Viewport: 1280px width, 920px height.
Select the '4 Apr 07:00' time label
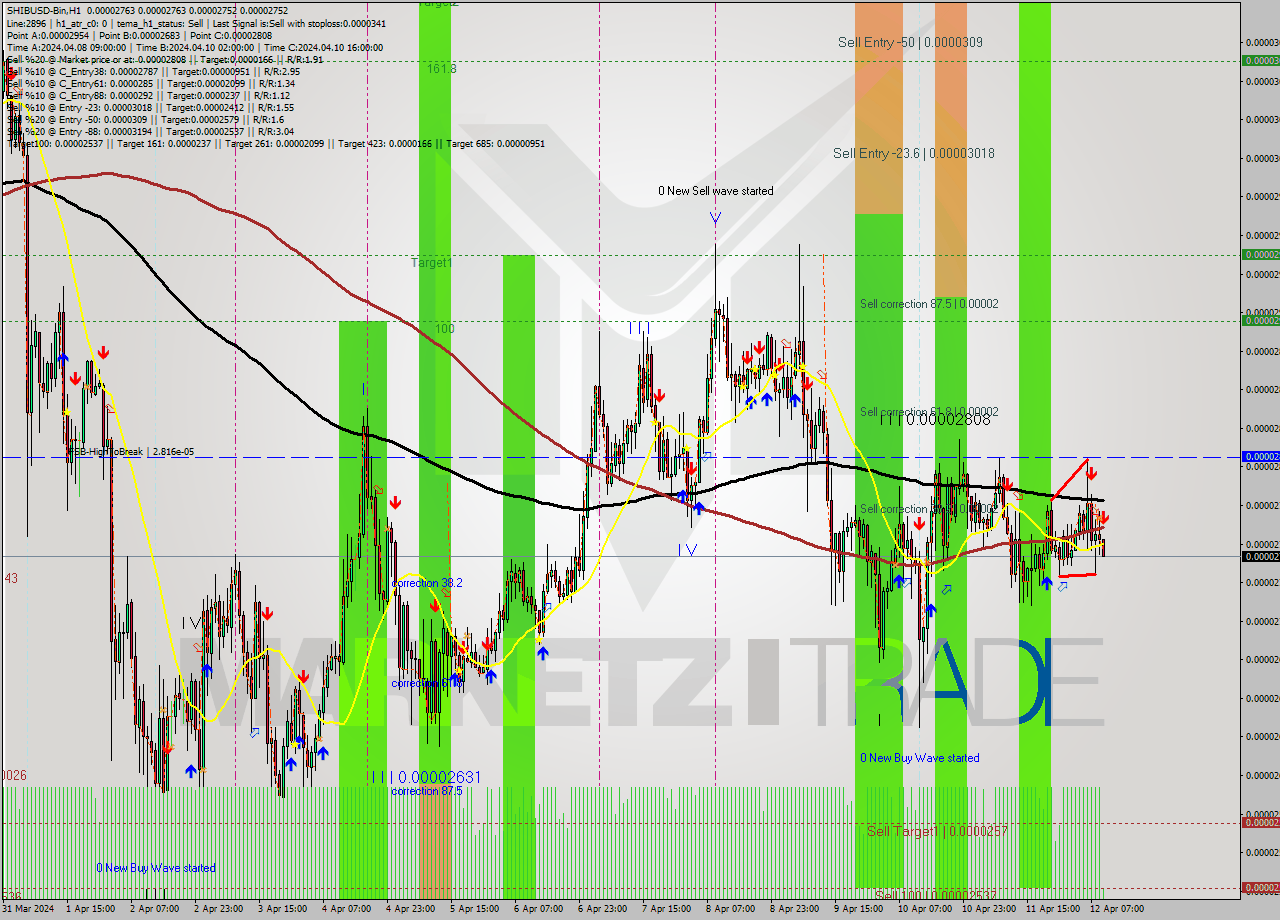[349, 909]
